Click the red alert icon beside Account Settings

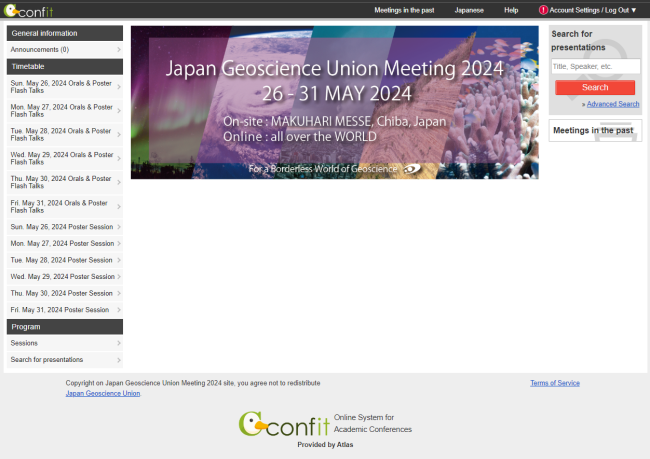pos(543,10)
